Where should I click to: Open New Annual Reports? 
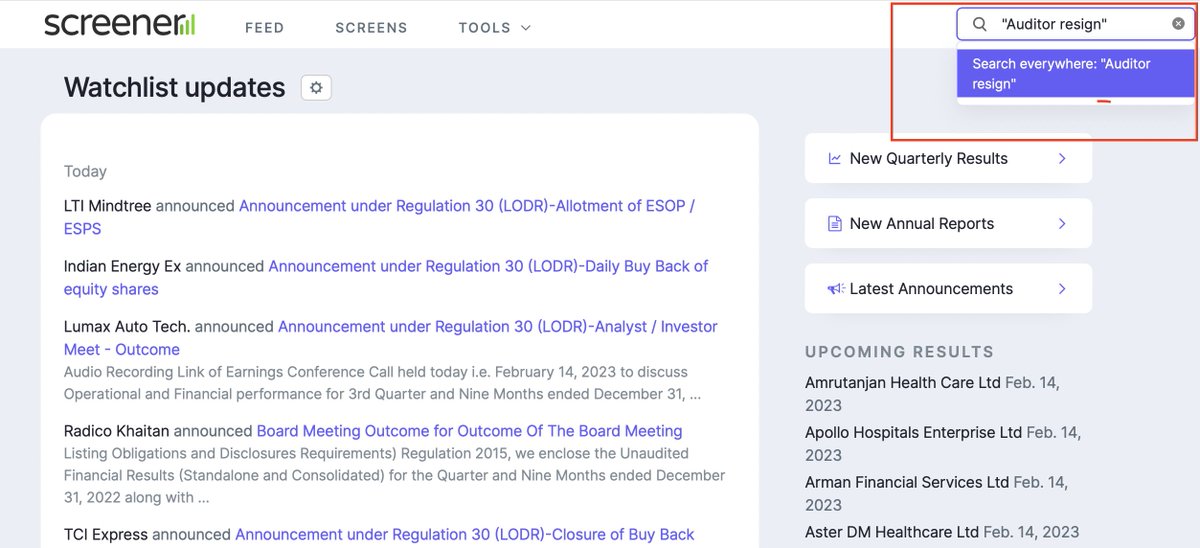[948, 223]
